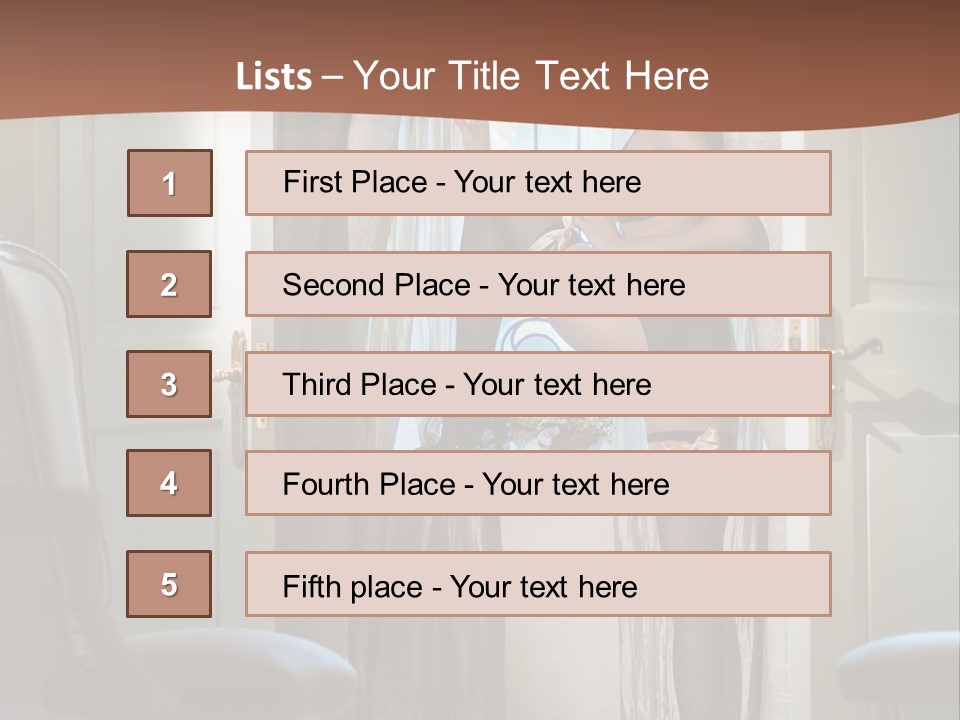This screenshot has height=720, width=960.
Task: Click the word 'Second' in list
Action: (335, 285)
